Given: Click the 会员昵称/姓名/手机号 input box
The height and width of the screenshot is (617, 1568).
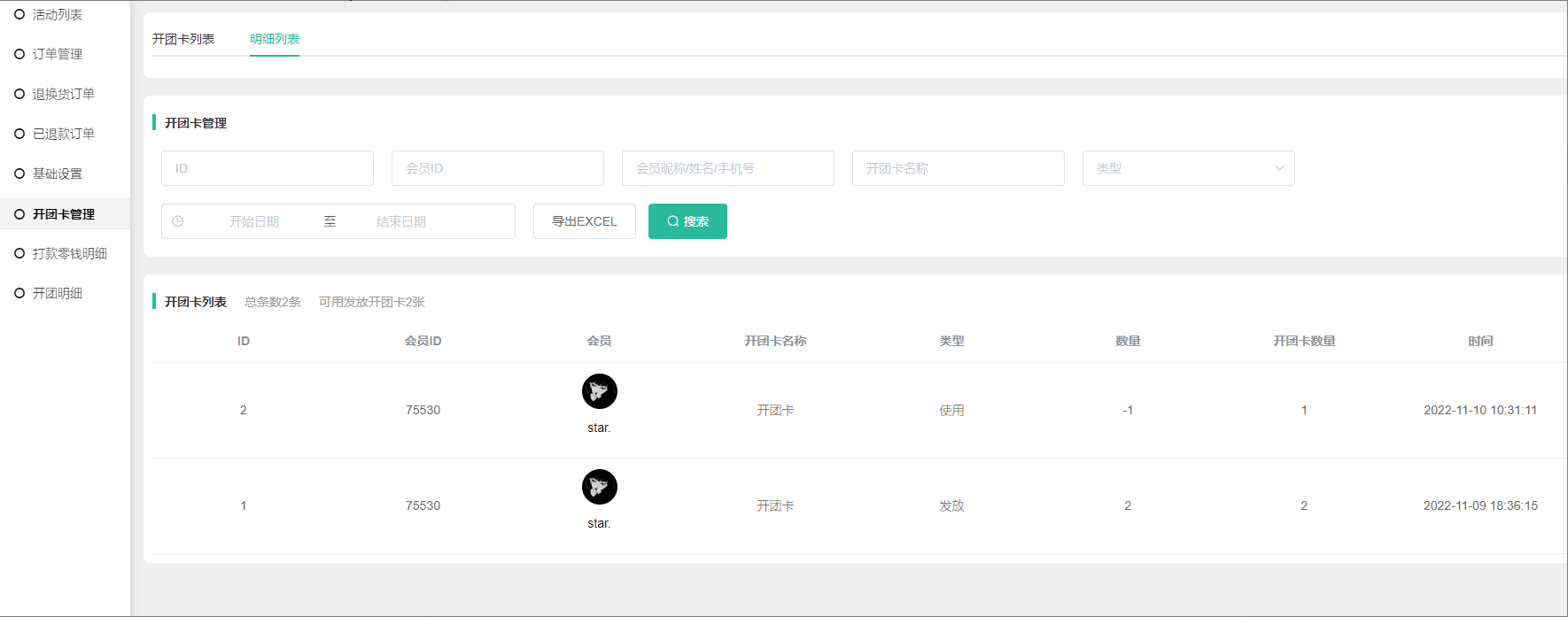Looking at the screenshot, I should click(727, 168).
